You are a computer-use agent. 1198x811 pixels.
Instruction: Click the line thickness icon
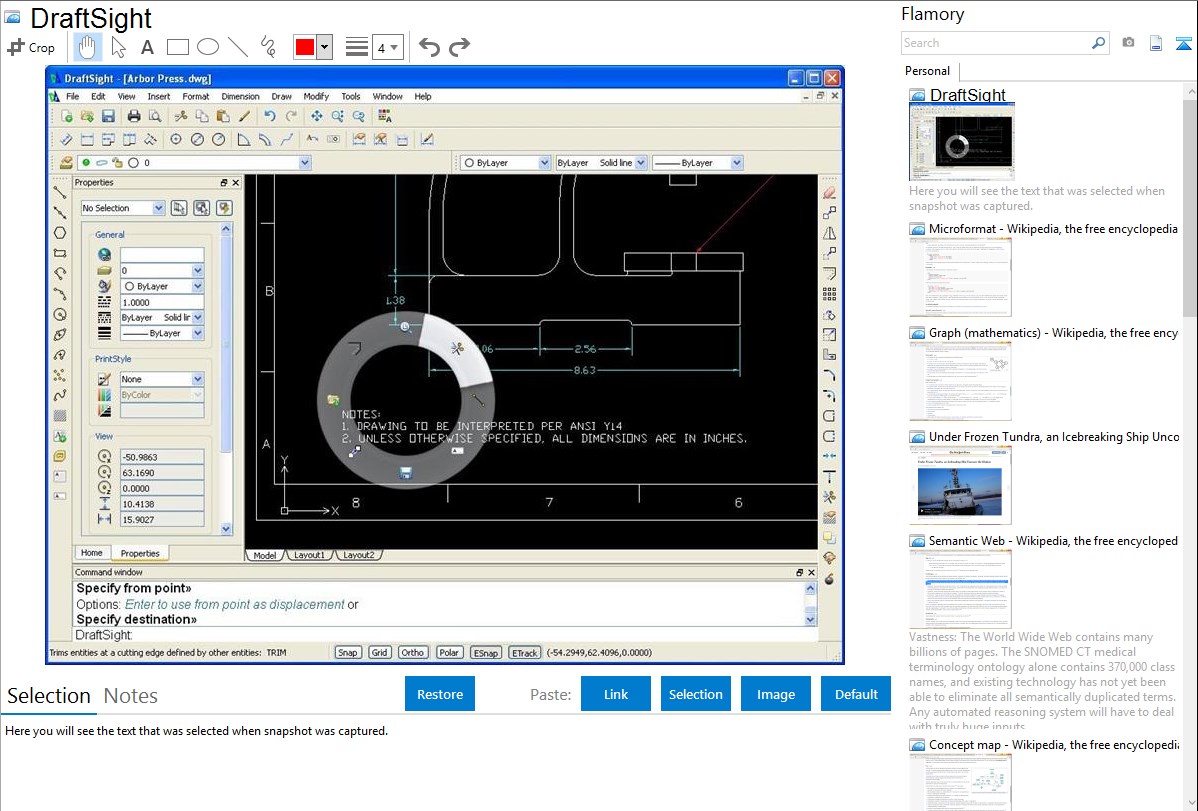click(357, 47)
